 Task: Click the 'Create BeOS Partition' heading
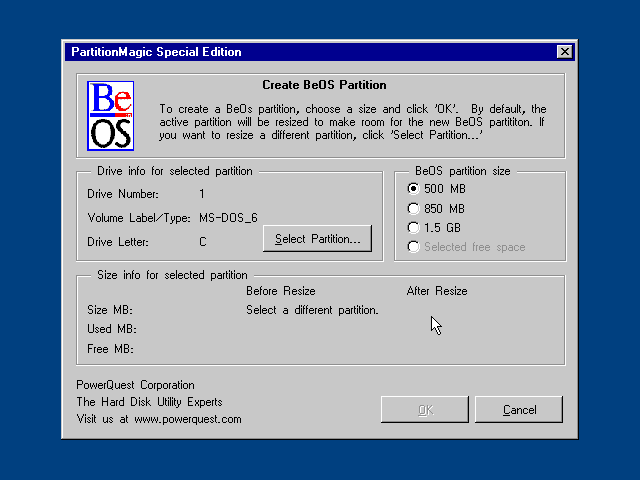(x=324, y=85)
